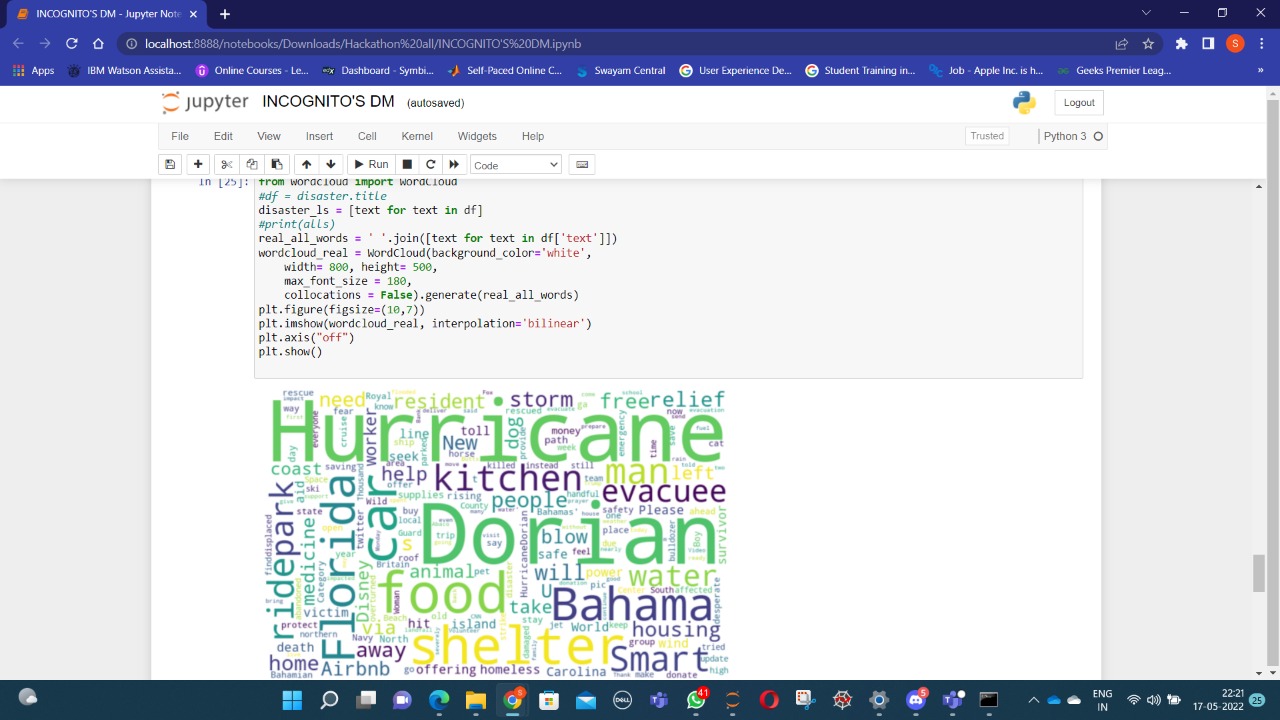
Task: Rename notebook title INCOGNITO'S DM
Action: [x=328, y=102]
